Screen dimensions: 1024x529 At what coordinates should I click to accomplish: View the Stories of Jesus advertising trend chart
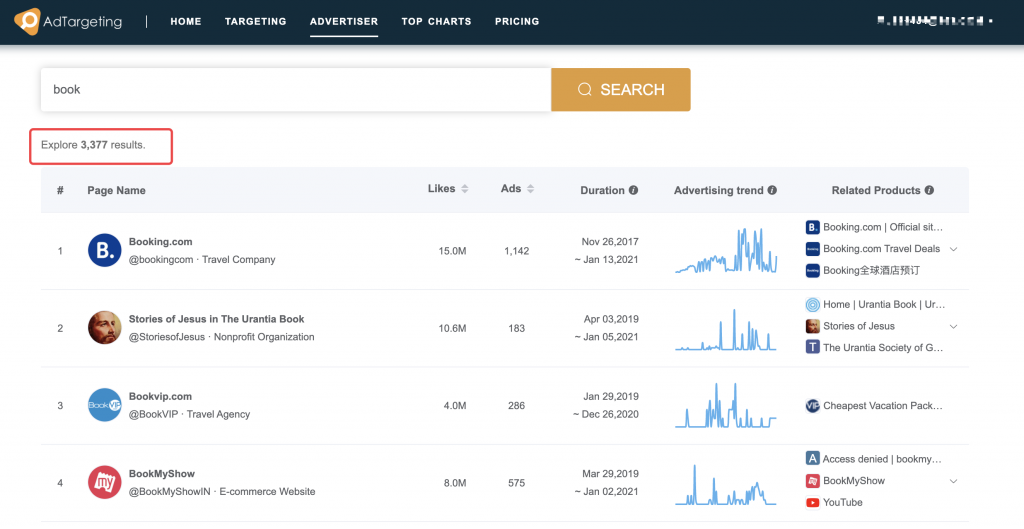pos(726,329)
